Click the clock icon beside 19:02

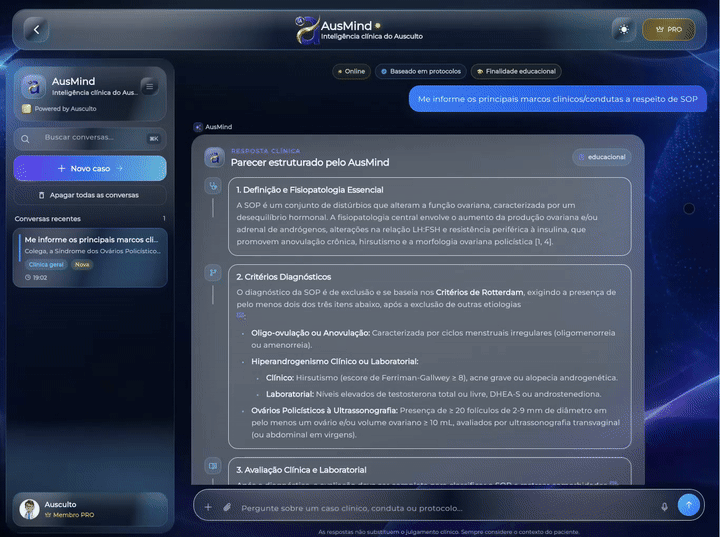28,277
